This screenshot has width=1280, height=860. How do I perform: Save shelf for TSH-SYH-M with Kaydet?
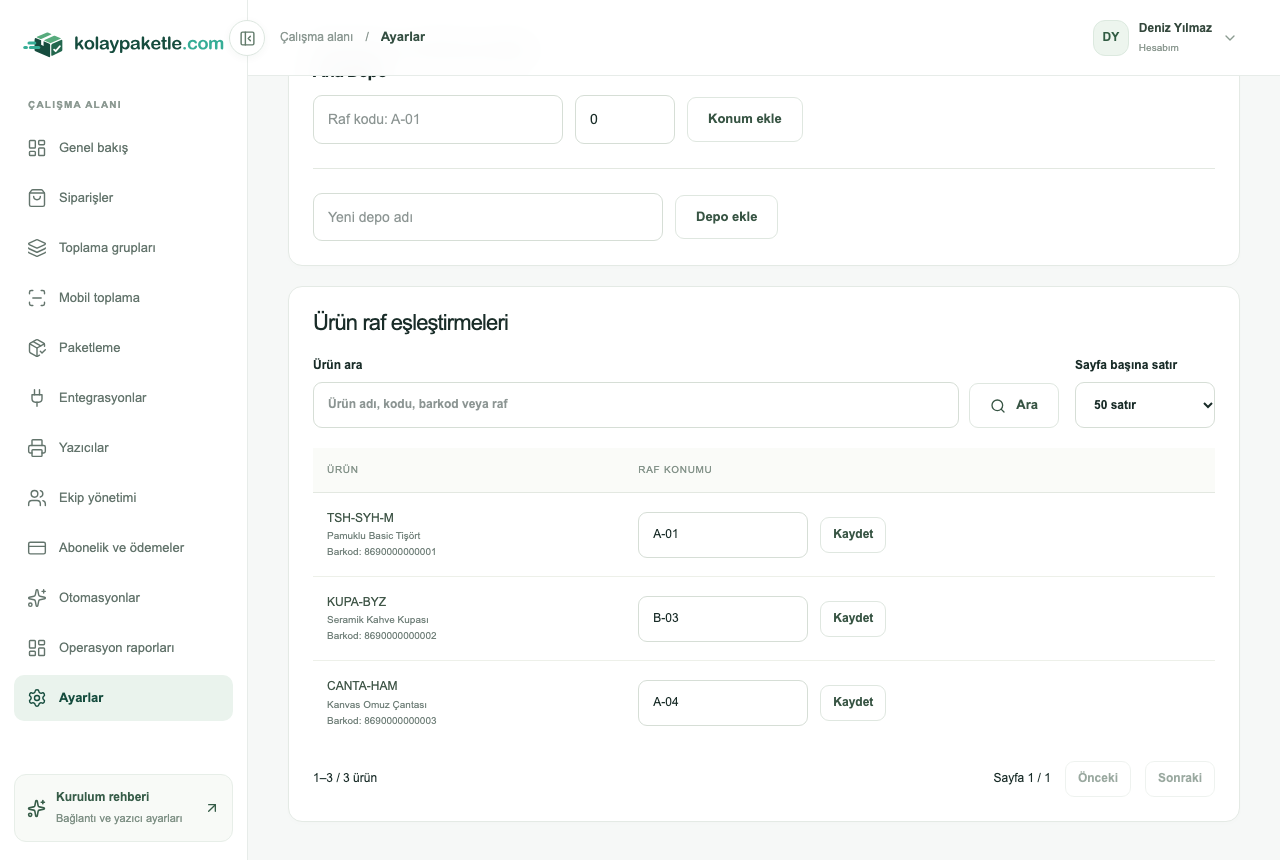coord(853,534)
